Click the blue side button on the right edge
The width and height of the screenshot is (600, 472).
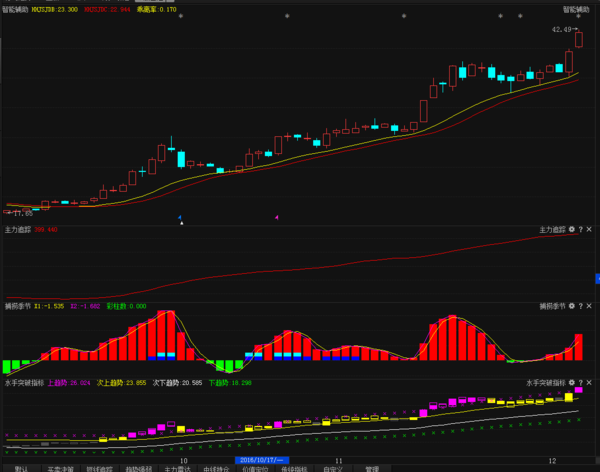click(x=598, y=279)
